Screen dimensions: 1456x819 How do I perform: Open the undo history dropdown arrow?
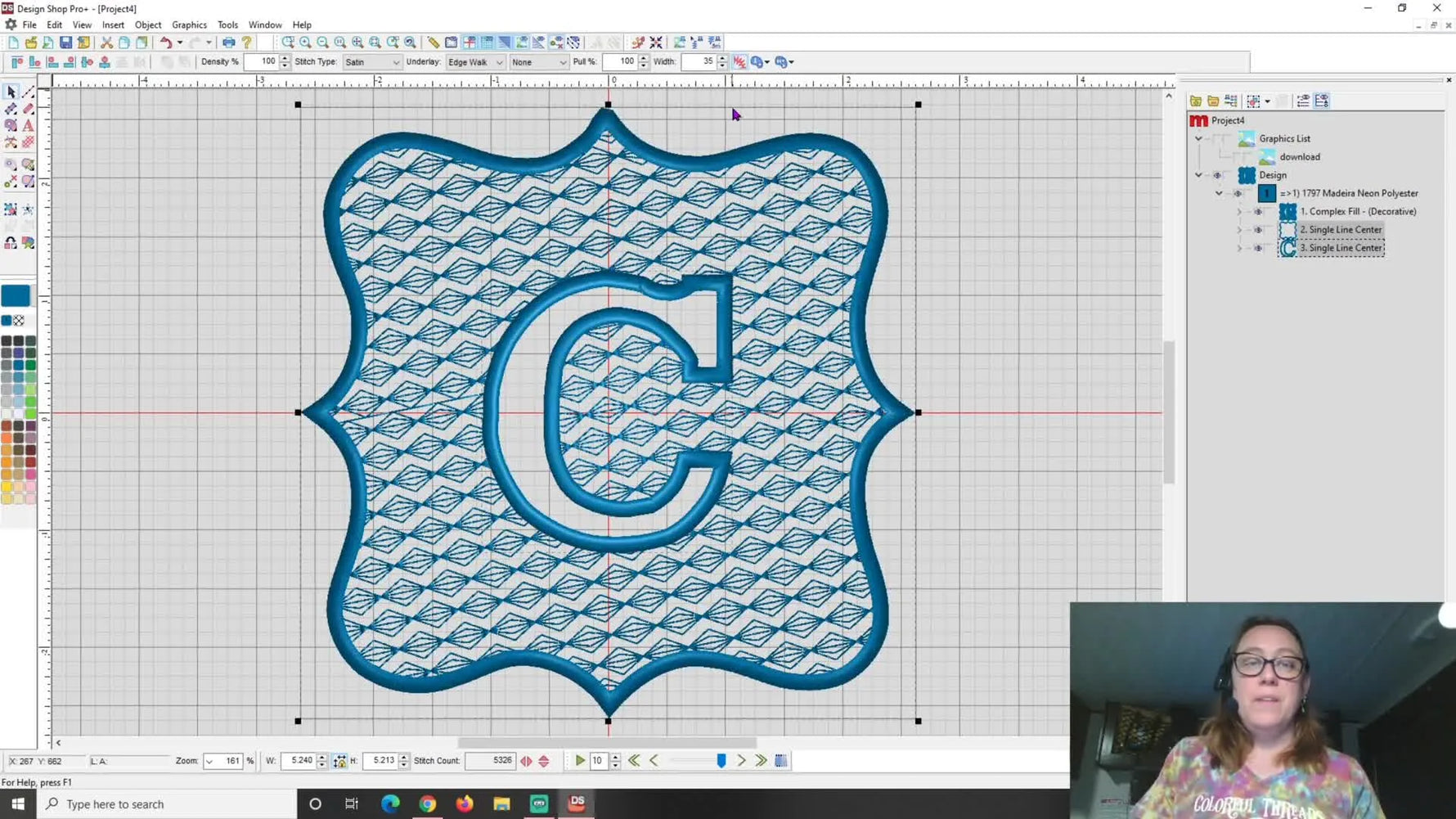click(180, 43)
